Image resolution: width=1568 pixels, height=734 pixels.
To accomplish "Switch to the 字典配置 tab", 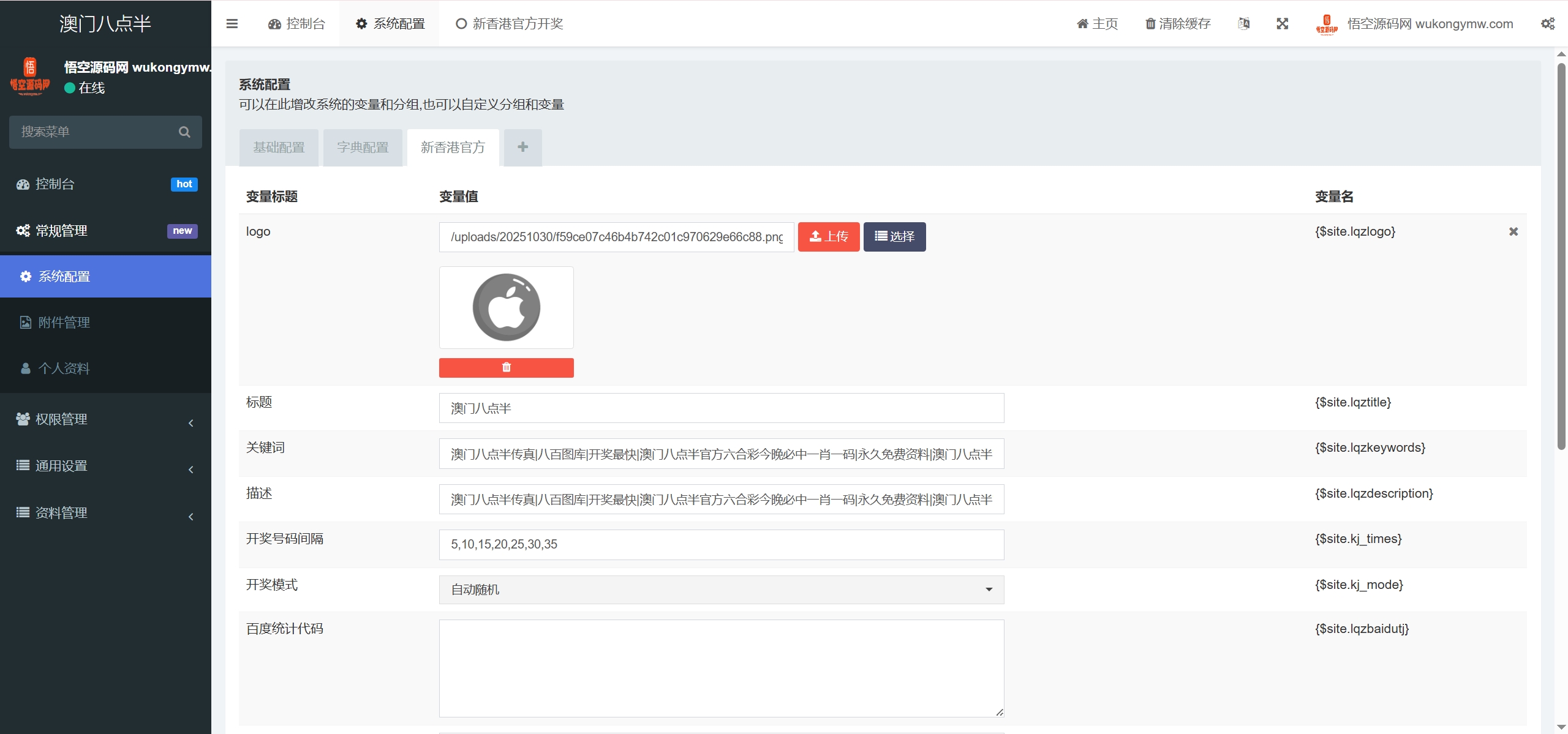I will [363, 148].
